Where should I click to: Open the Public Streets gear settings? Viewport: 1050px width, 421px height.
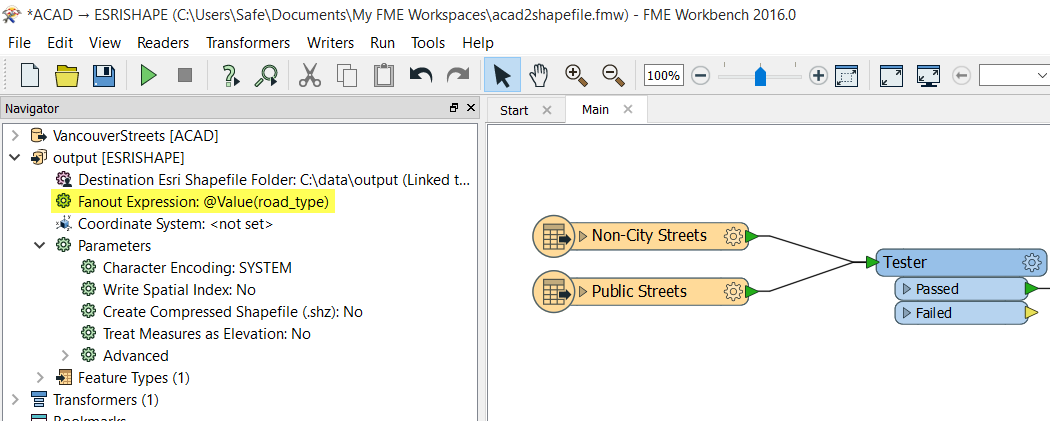point(734,292)
